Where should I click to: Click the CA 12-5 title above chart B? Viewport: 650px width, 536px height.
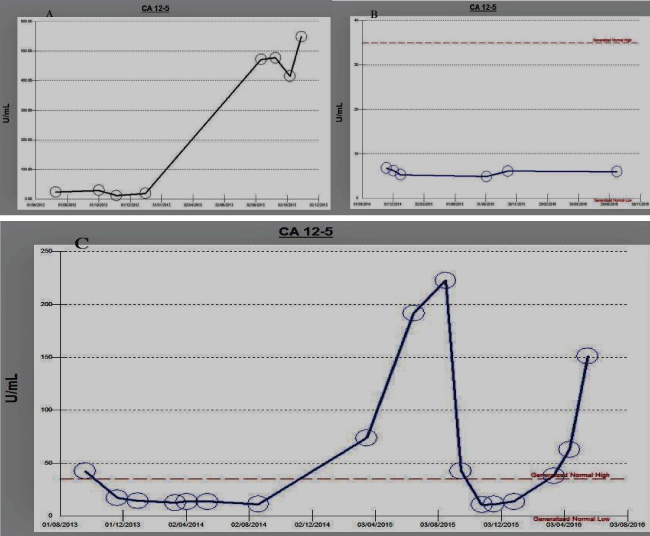click(483, 8)
